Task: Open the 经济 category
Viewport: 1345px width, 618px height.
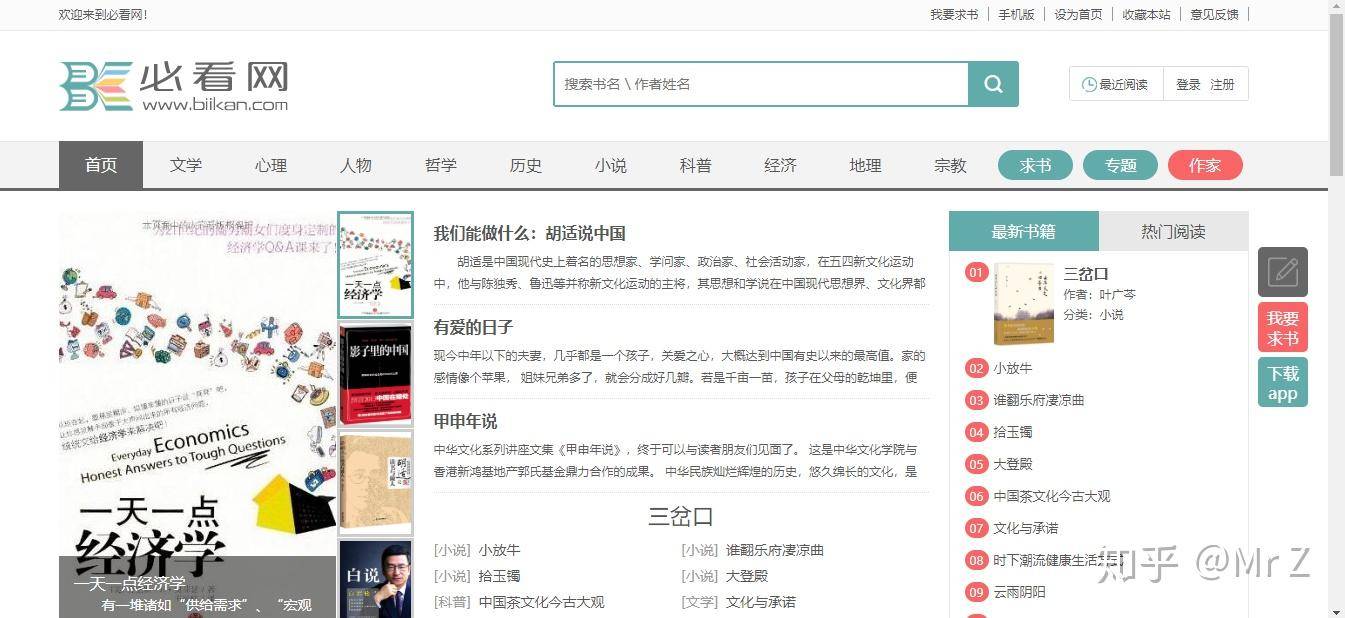Action: pos(781,165)
